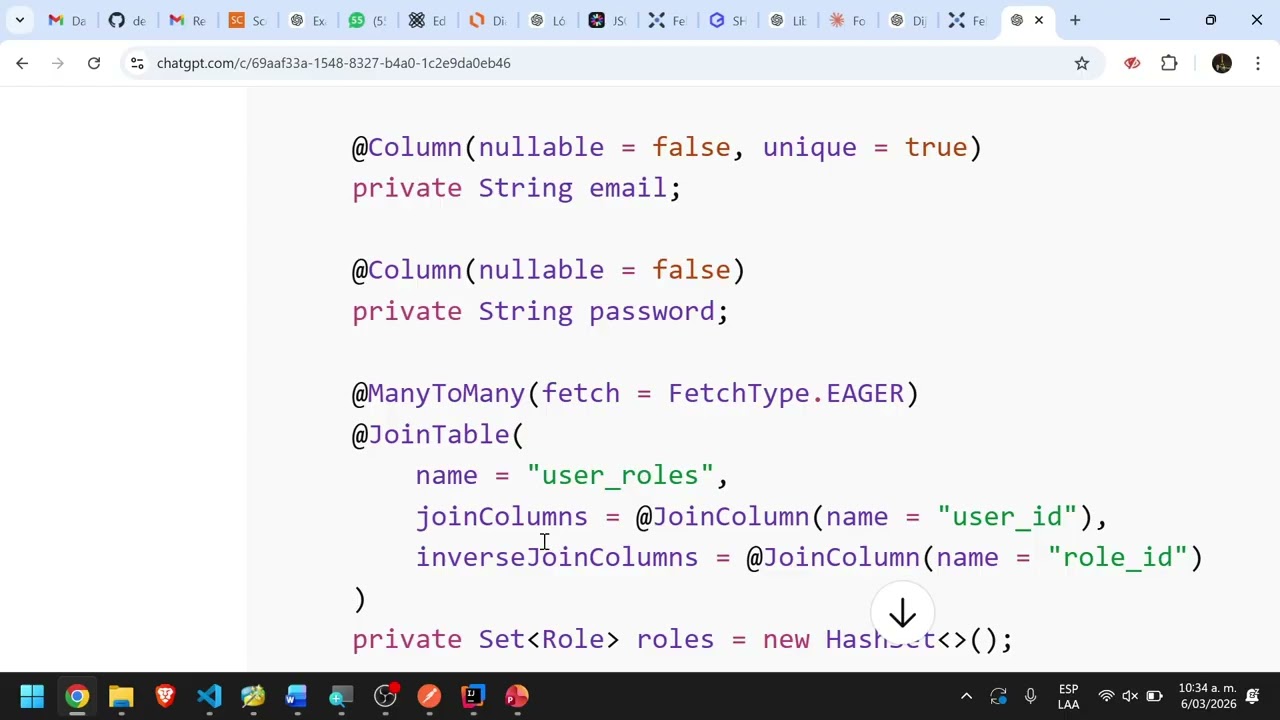Open the Extensions puzzle menu
1280x720 pixels.
[1169, 63]
